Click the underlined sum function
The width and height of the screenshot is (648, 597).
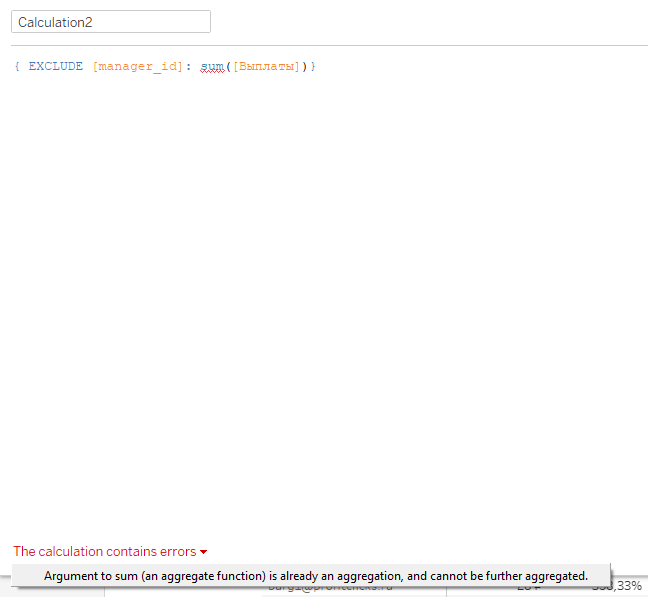point(212,67)
